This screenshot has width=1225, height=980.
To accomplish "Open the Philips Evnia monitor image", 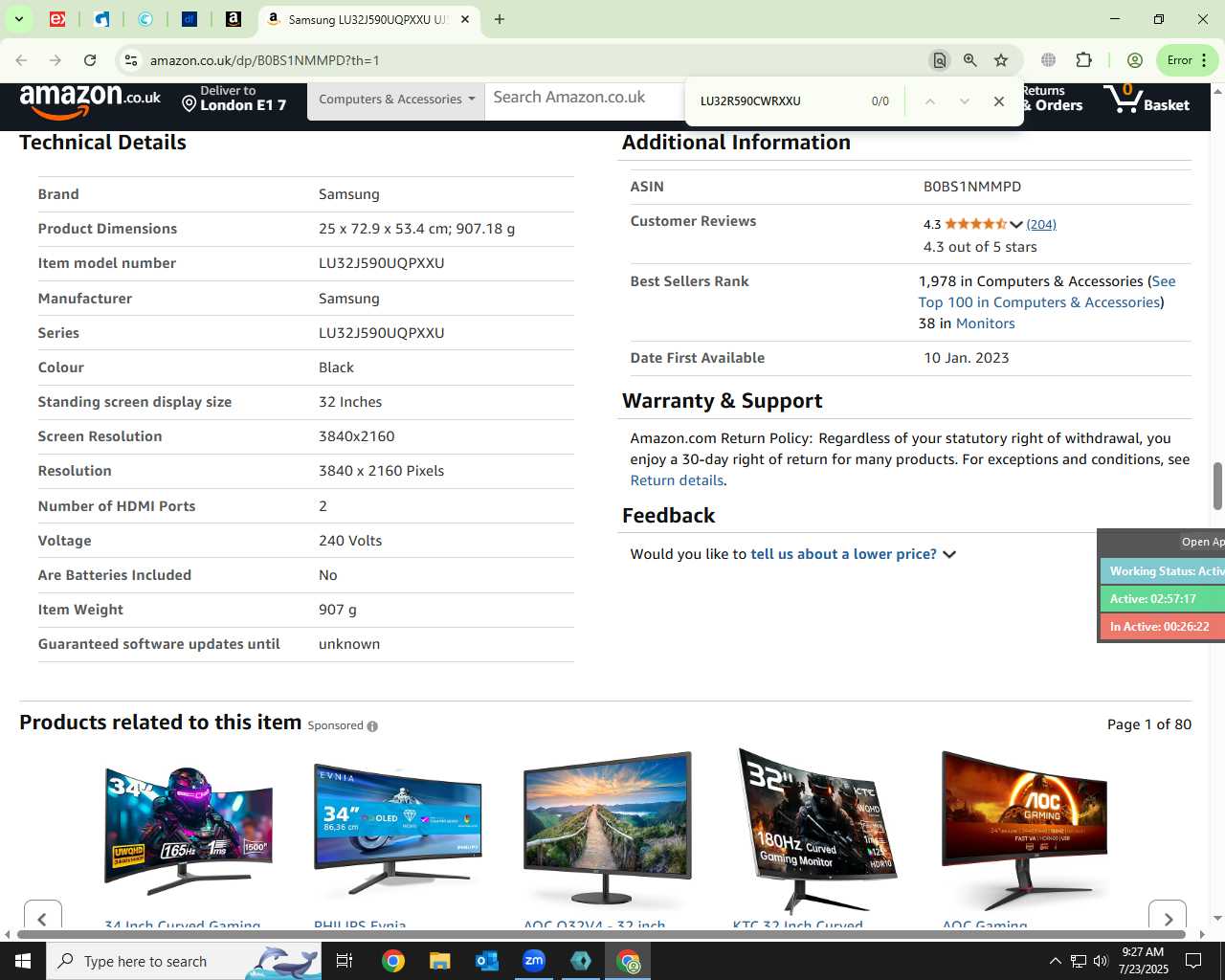I will pyautogui.click(x=398, y=829).
